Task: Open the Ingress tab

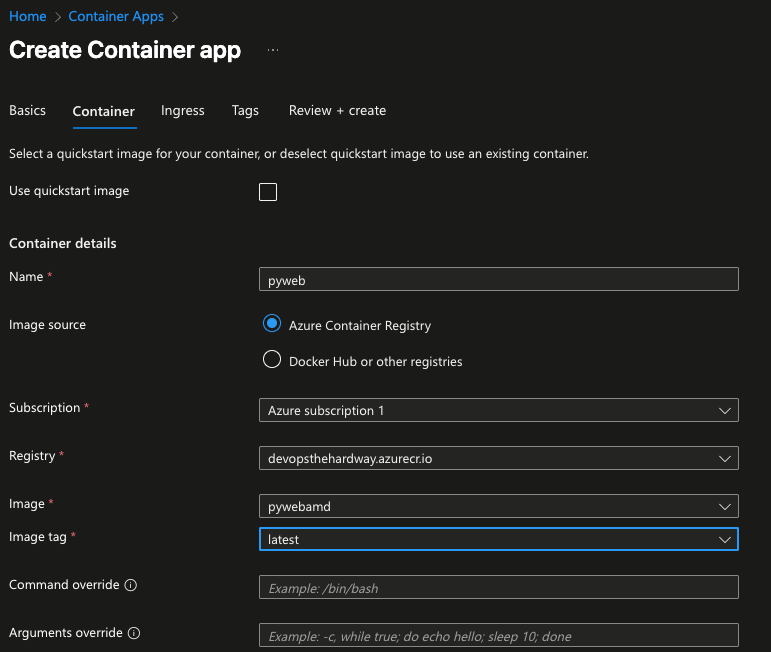Action: pyautogui.click(x=183, y=111)
